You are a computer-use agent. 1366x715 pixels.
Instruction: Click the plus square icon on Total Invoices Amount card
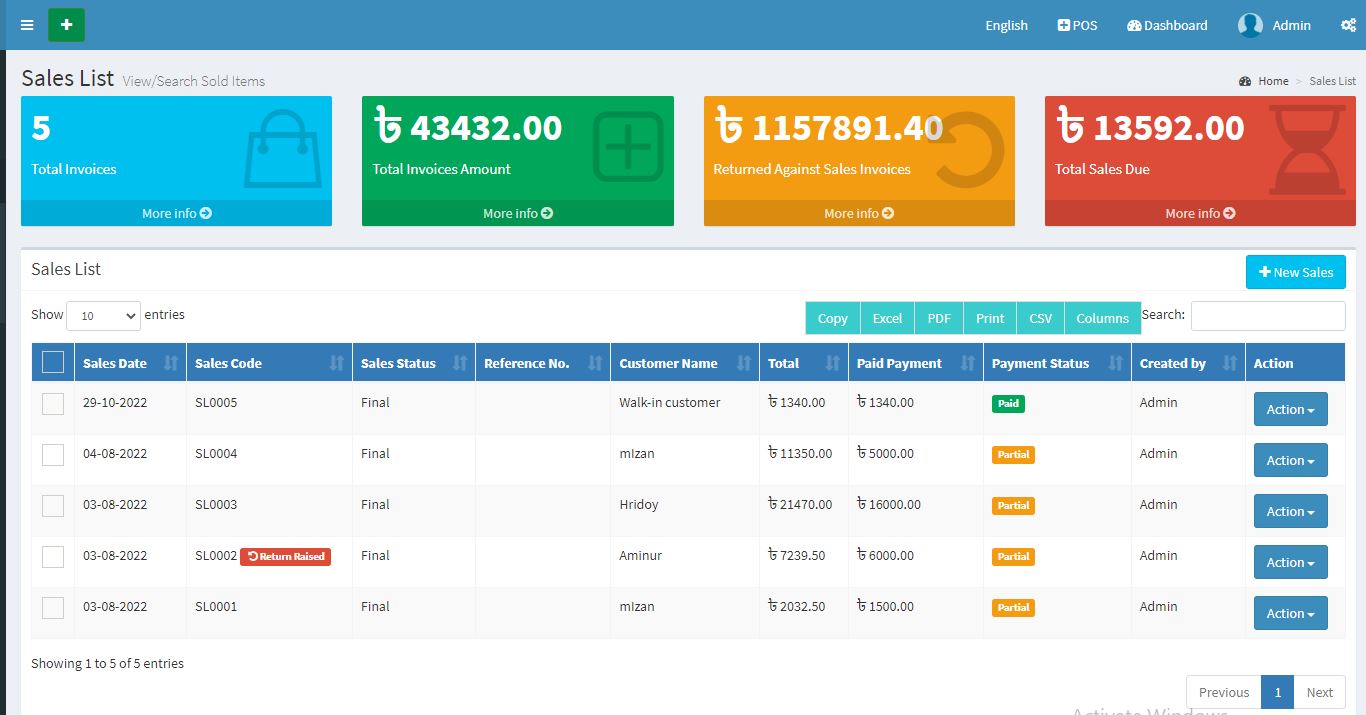click(628, 147)
